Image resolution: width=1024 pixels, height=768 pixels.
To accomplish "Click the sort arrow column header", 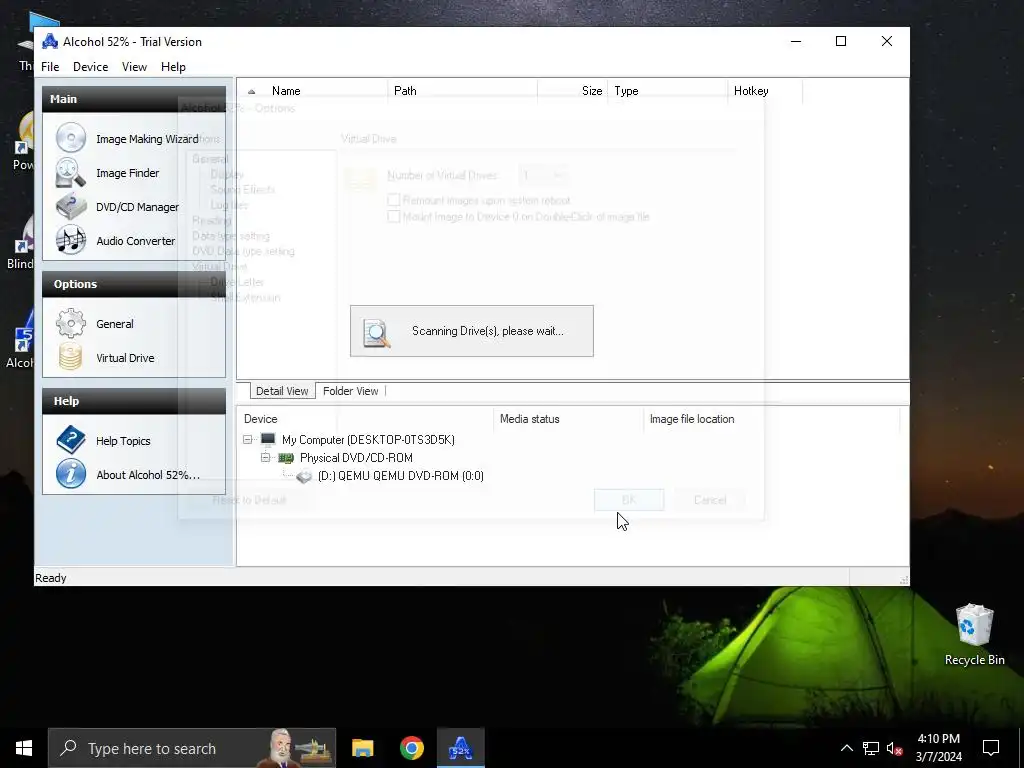I will [x=251, y=91].
